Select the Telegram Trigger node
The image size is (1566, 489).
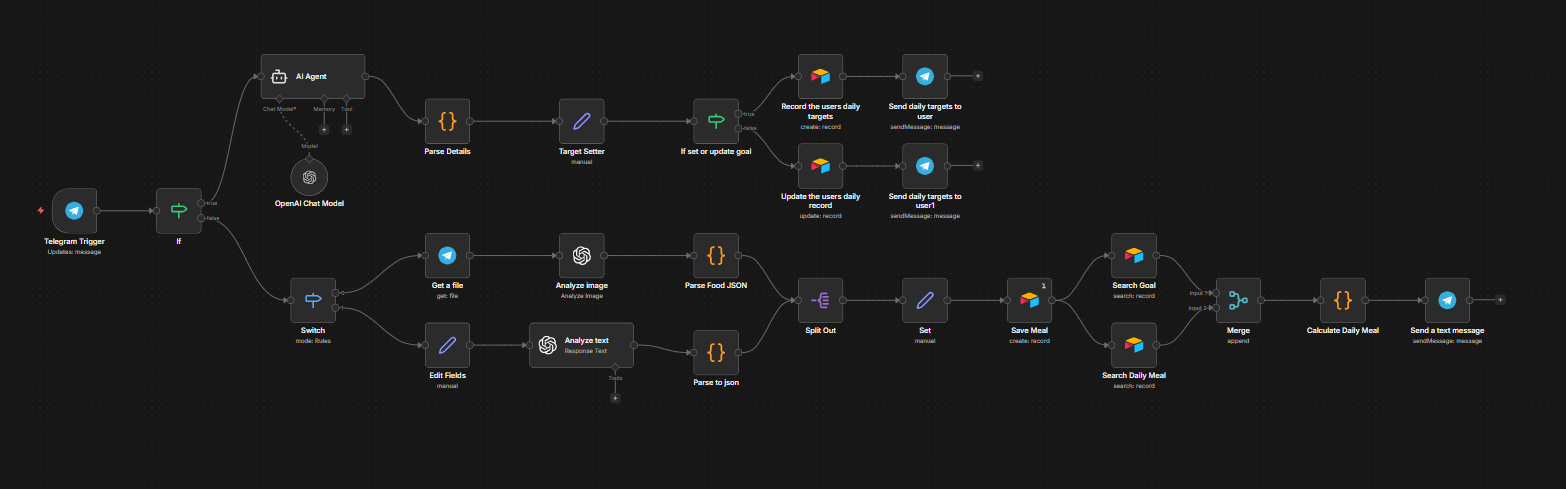74,211
